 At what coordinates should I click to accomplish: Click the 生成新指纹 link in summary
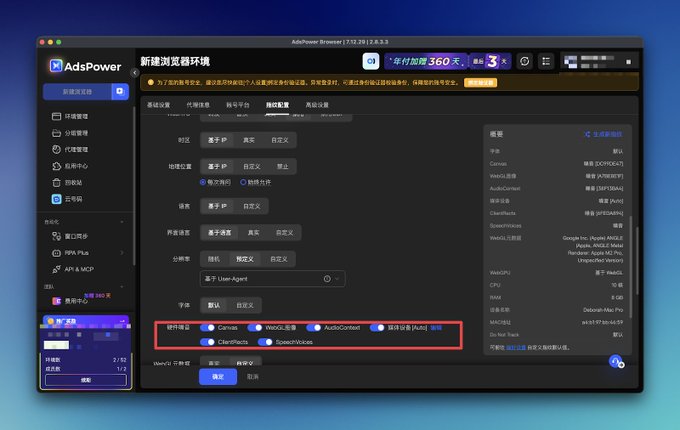point(607,134)
